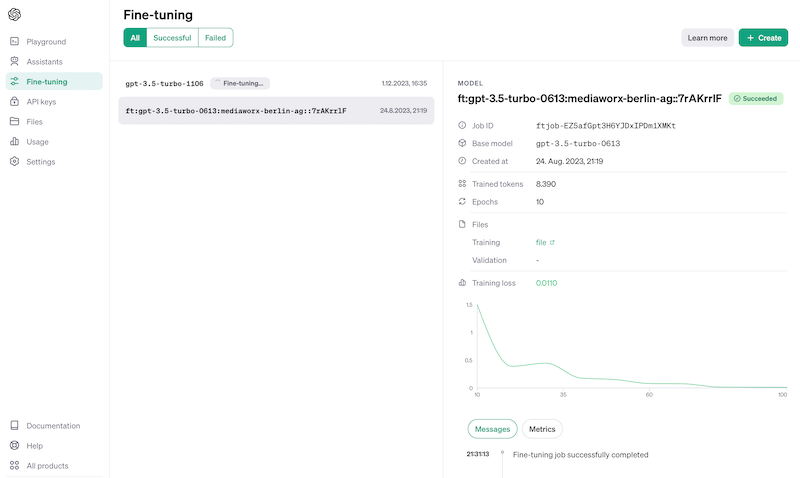800x478 pixels.
Task: Filter jobs by Successful
Action: click(172, 38)
